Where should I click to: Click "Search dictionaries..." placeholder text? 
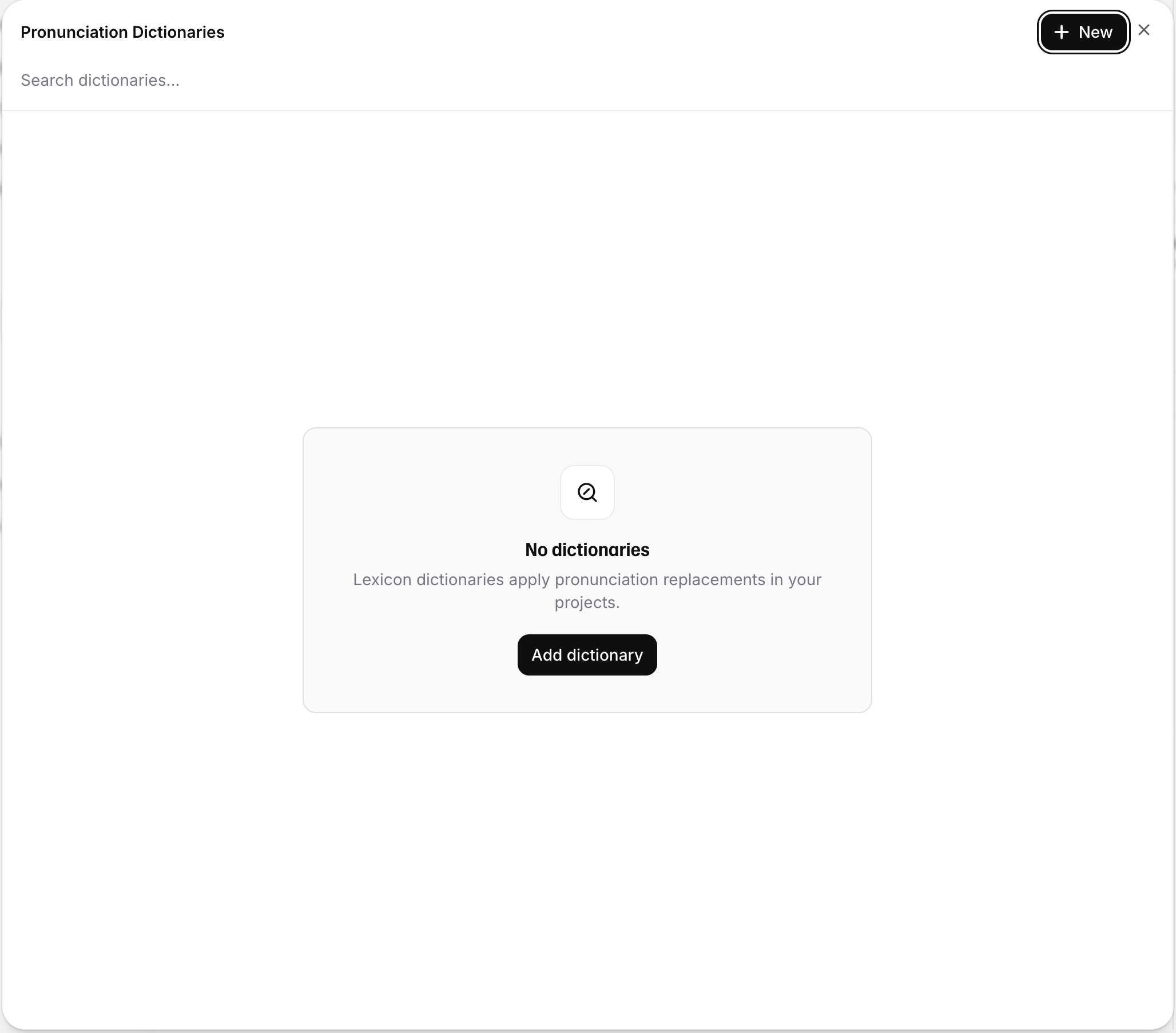tap(100, 80)
